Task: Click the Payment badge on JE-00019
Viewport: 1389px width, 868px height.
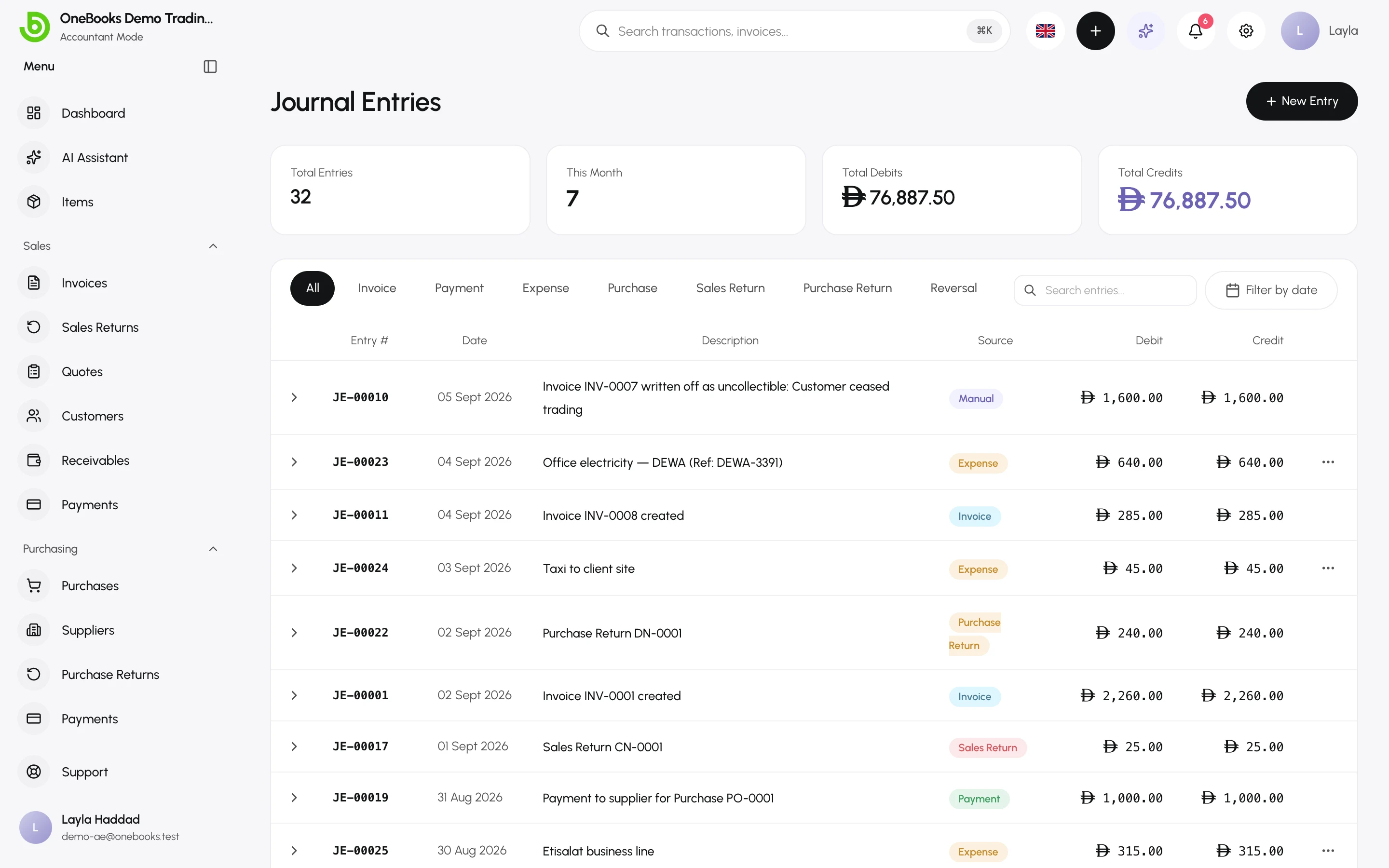Action: click(979, 799)
